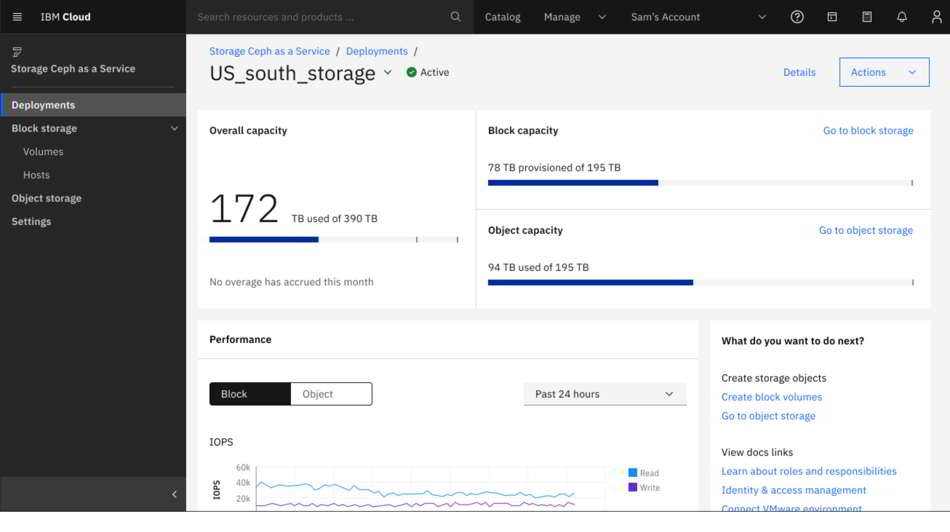The width and height of the screenshot is (950, 532).
Task: Click the Details link
Action: point(799,72)
